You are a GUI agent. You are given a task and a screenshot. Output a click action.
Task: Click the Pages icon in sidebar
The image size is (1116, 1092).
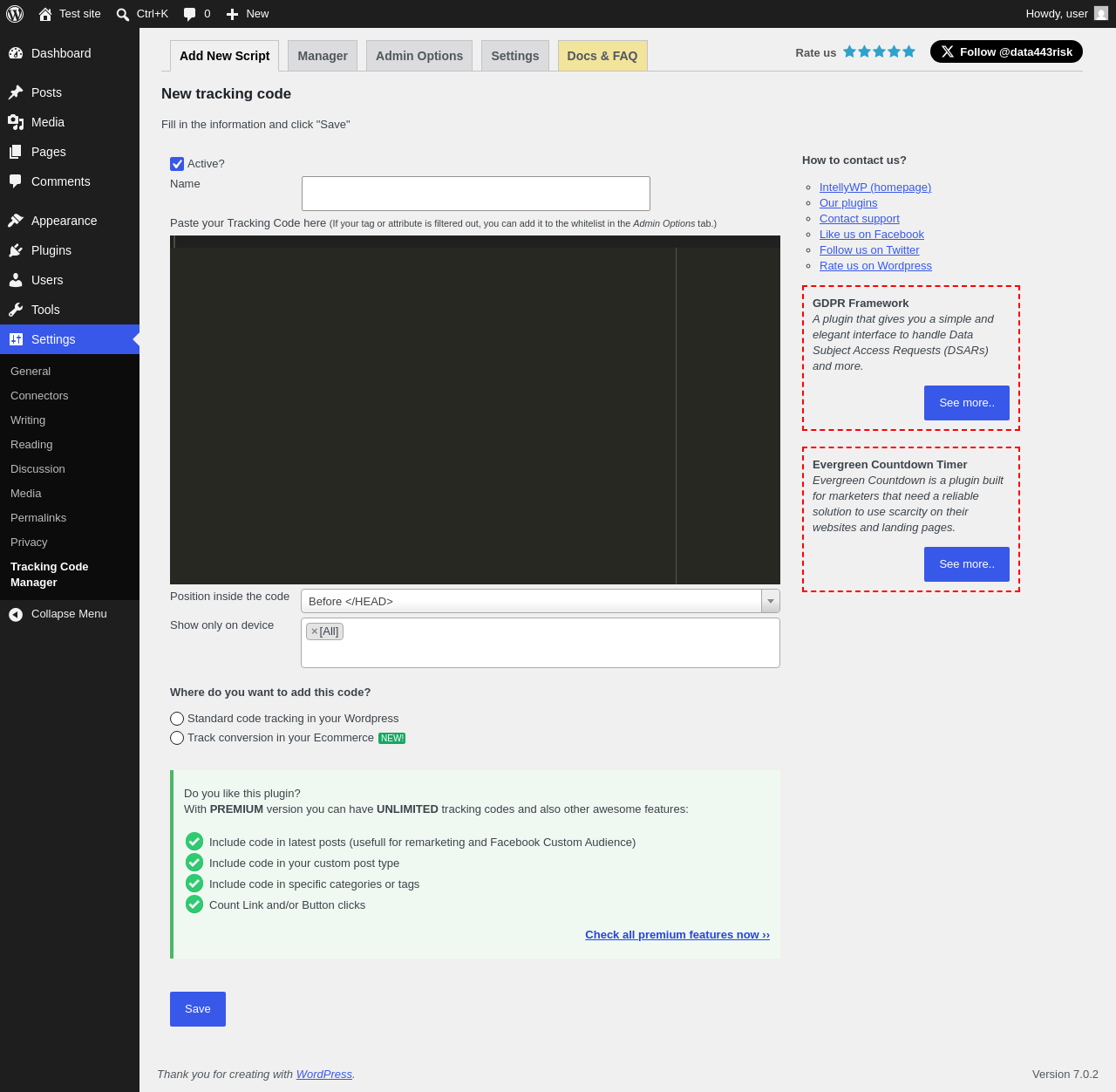tap(16, 152)
